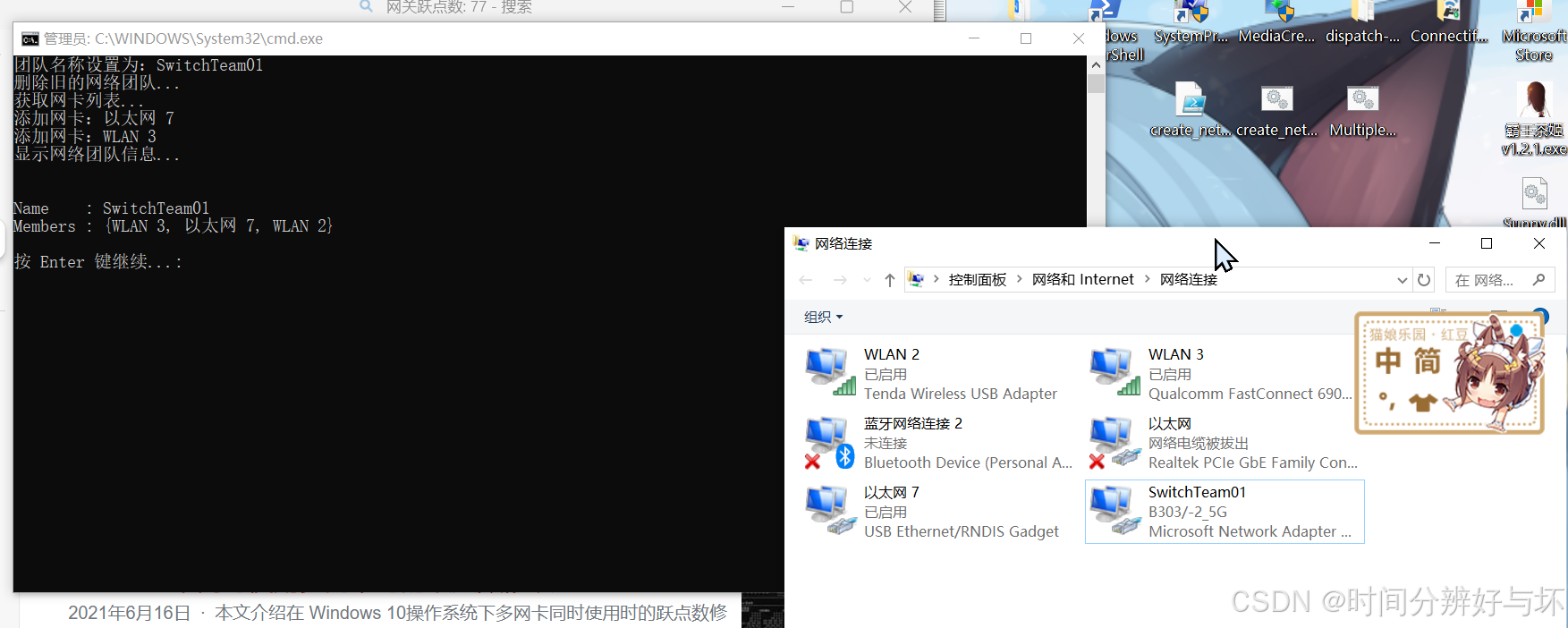The width and height of the screenshot is (1568, 628).
Task: Click the Qualcomm FastConnect 690... text
Action: pyautogui.click(x=1250, y=394)
